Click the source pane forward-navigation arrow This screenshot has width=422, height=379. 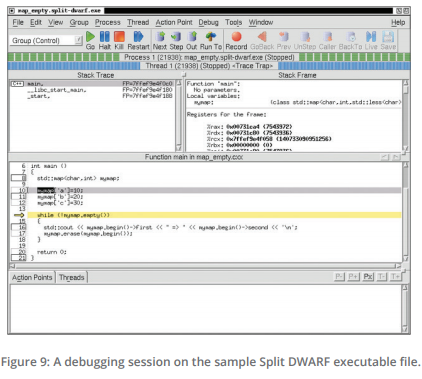tap(396, 157)
